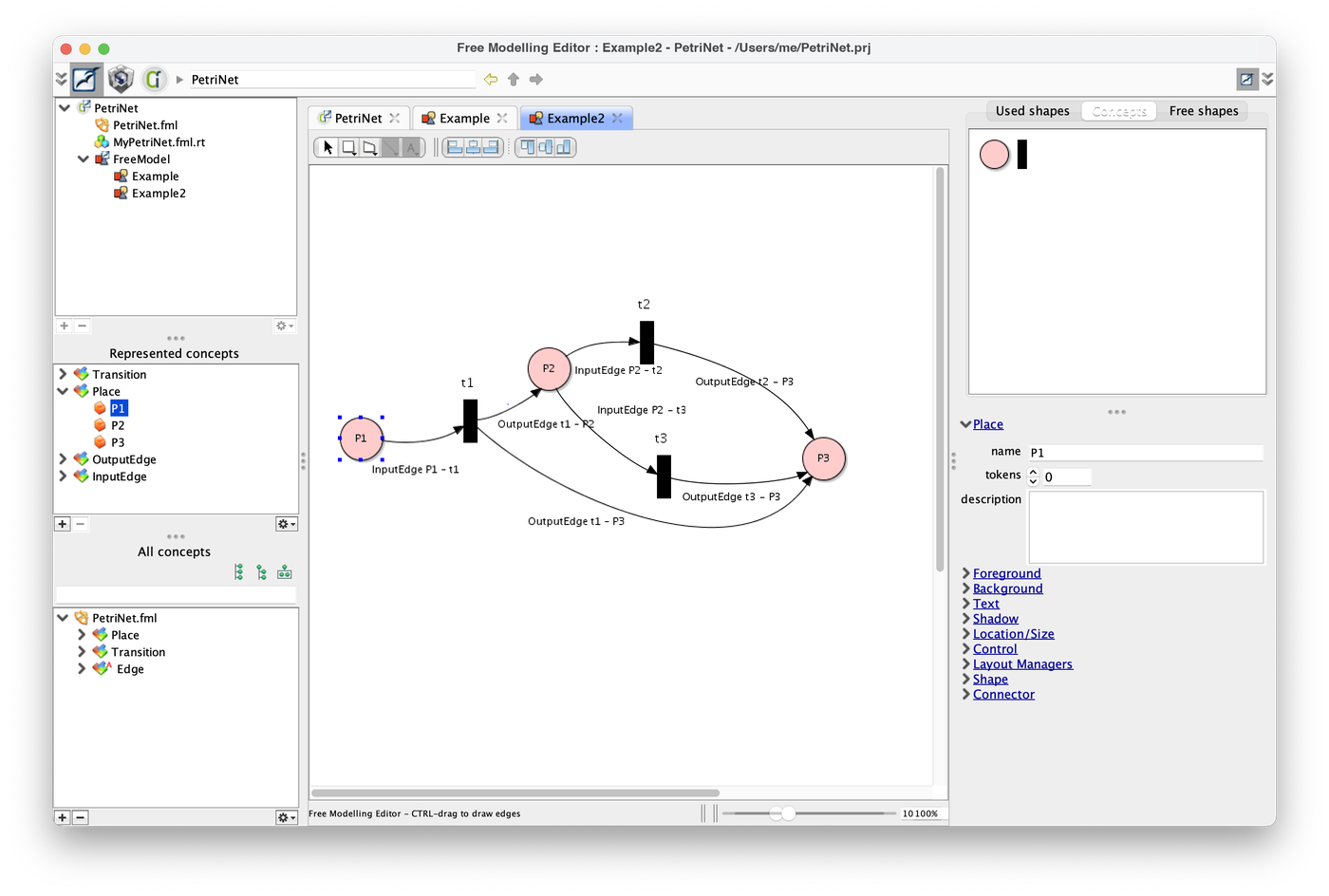
Task: Select P2 under the Place concept
Action: tap(118, 425)
